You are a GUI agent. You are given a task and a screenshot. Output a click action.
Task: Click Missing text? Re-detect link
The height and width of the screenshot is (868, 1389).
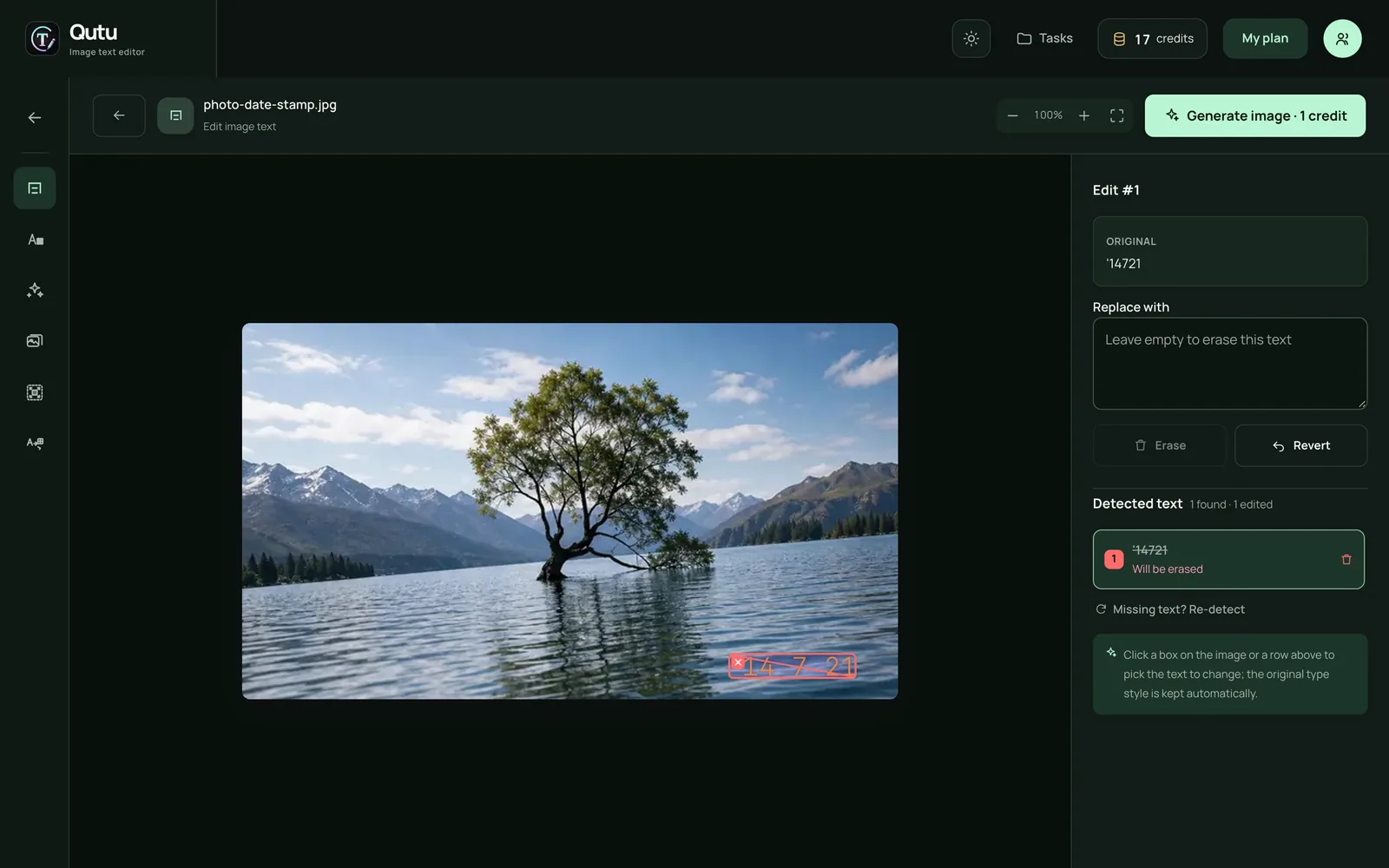1170,609
